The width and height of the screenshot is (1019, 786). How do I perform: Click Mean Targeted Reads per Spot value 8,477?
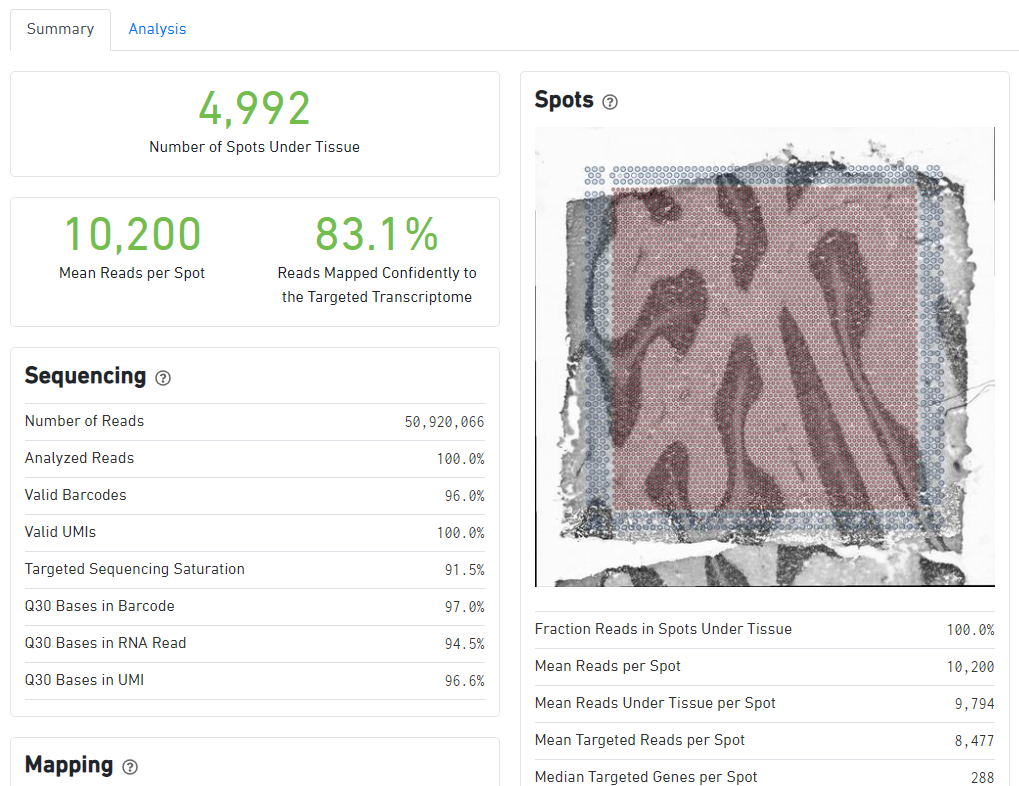pyautogui.click(x=974, y=741)
